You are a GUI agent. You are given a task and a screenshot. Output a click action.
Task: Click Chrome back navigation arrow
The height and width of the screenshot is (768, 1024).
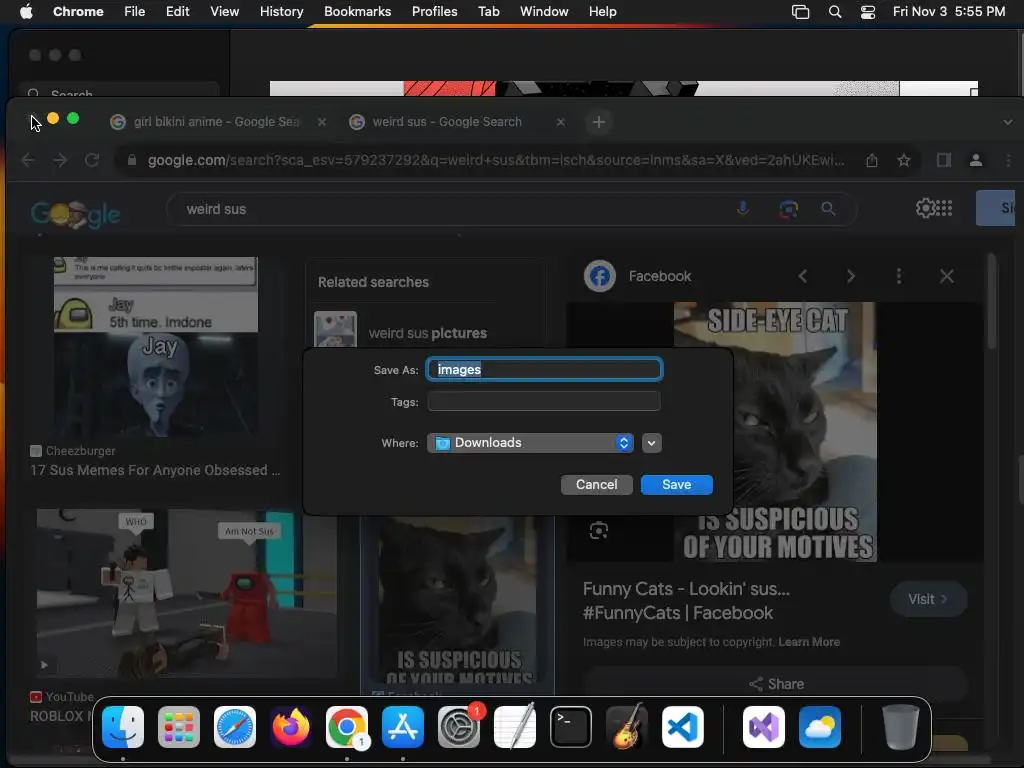pyautogui.click(x=28, y=160)
